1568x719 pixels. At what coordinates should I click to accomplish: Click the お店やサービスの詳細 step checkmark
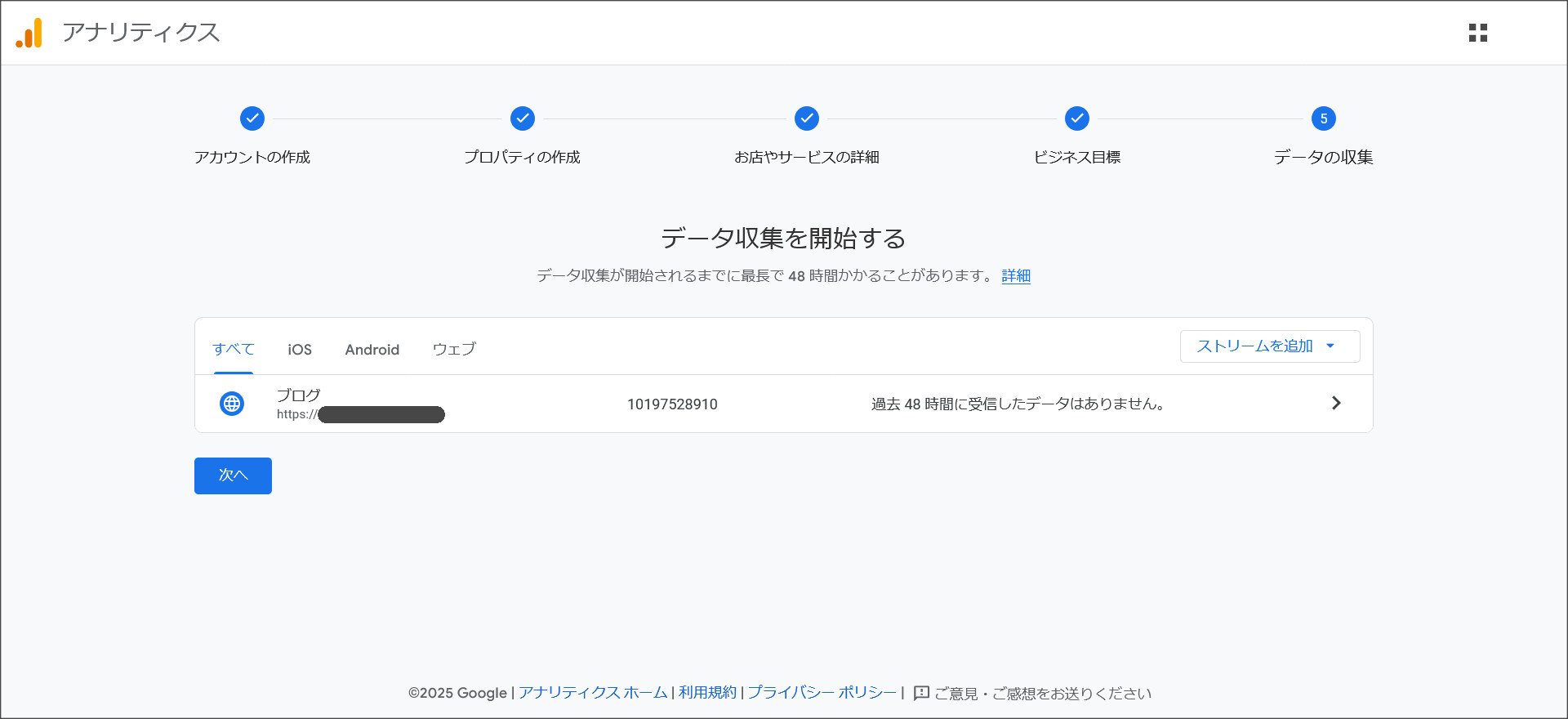click(807, 118)
